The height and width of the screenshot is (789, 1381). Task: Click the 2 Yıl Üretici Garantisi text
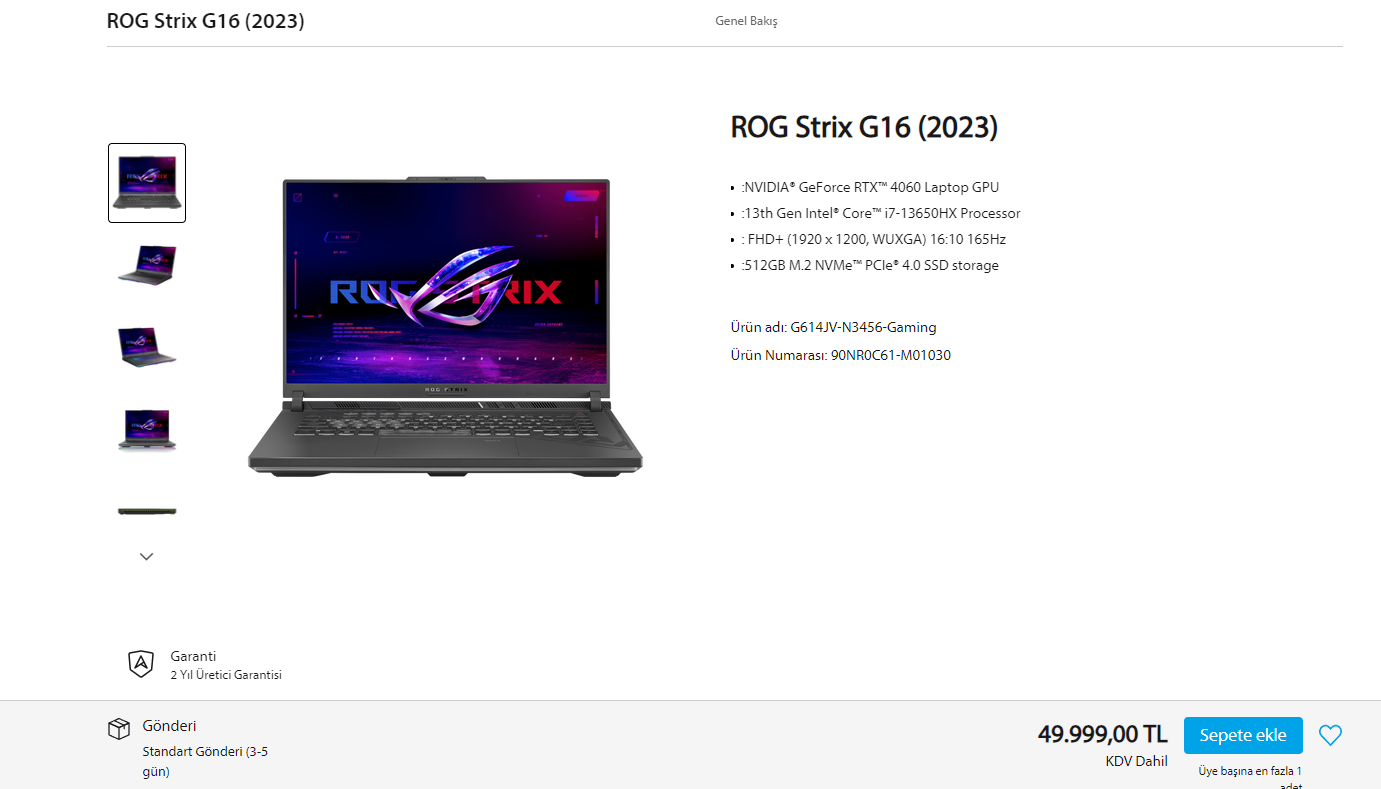pos(226,675)
